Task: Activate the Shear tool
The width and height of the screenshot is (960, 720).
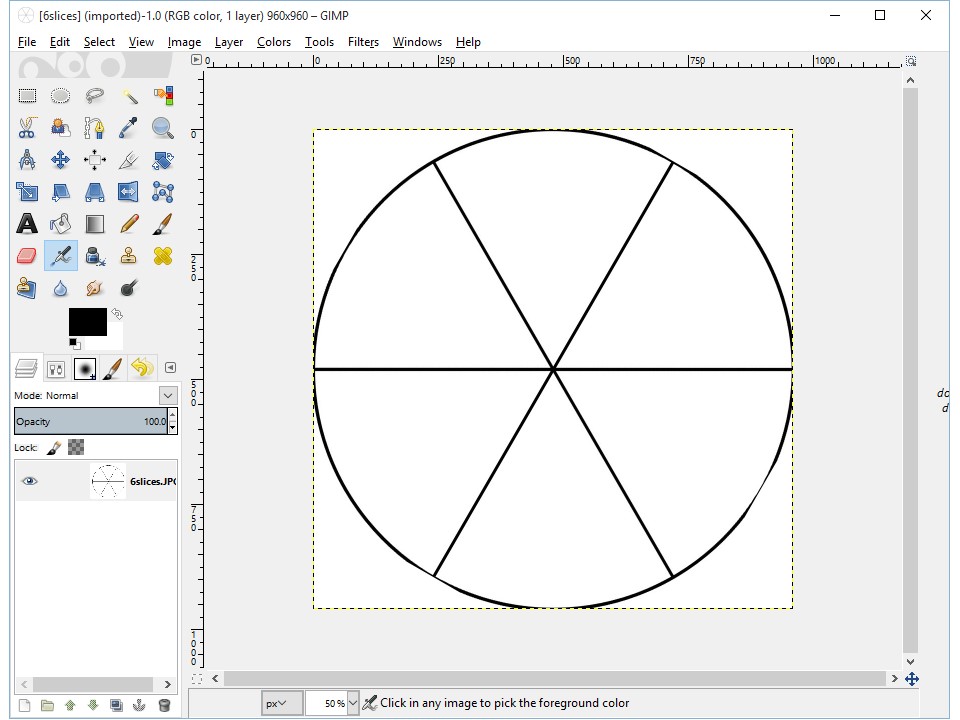Action: (60, 192)
